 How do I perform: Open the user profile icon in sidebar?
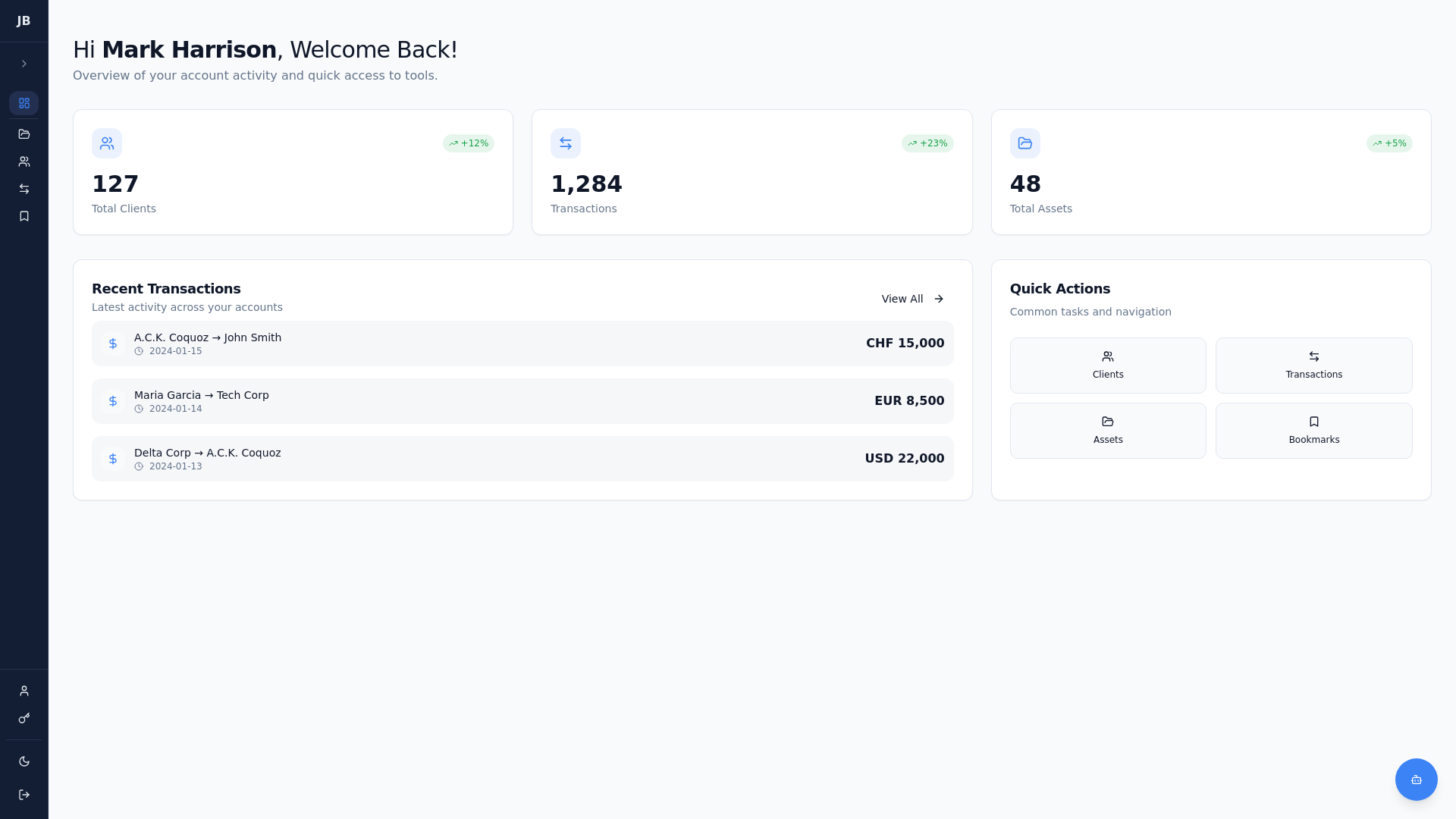coord(24,691)
